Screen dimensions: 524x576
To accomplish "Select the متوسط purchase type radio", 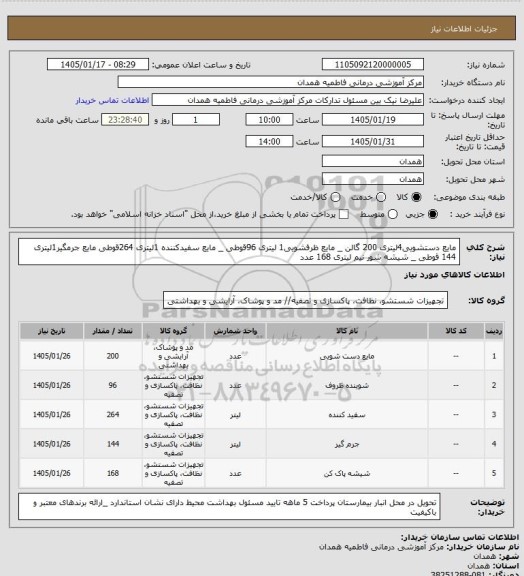I will 393,214.
